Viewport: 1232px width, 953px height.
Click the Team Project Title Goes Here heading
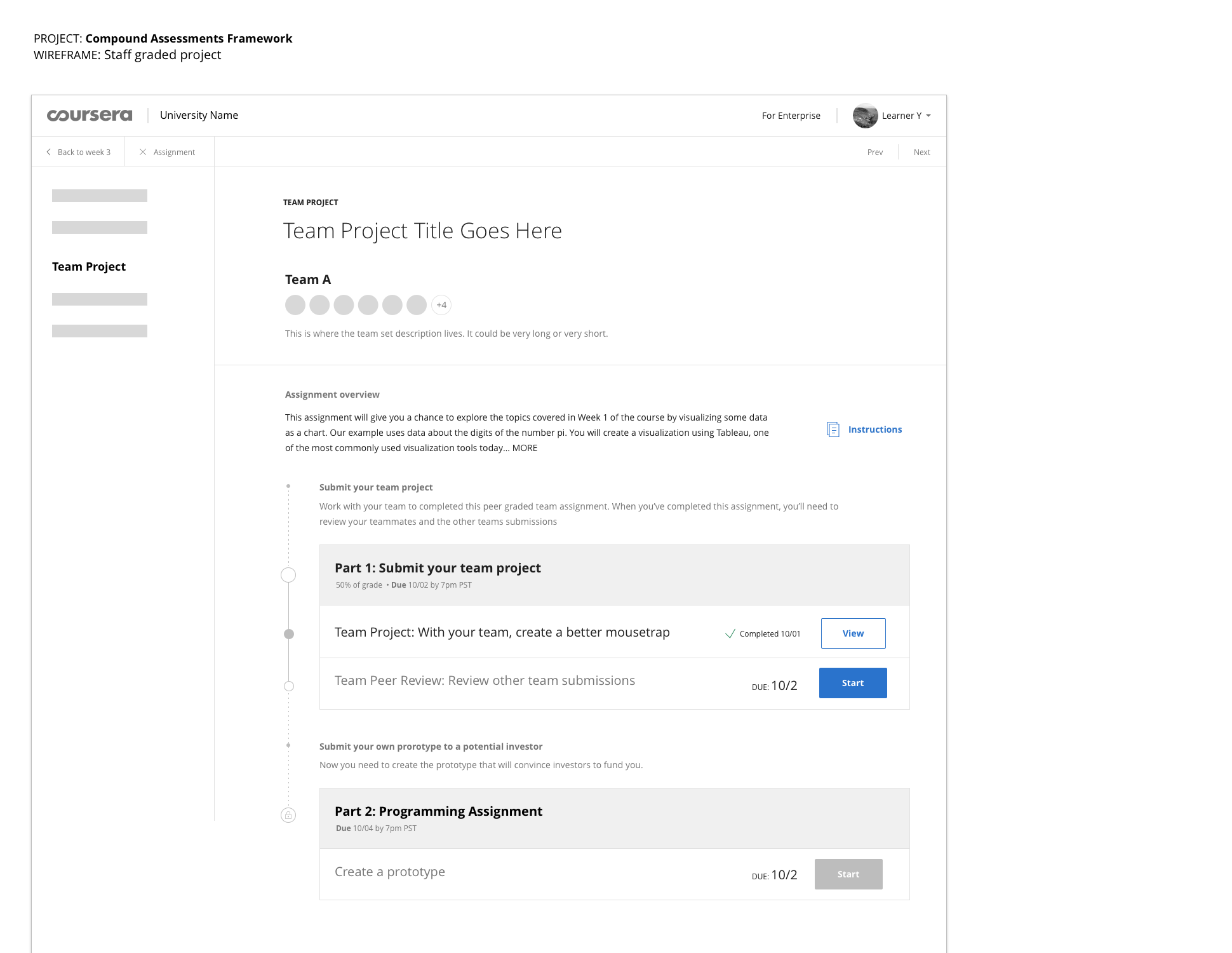[422, 231]
